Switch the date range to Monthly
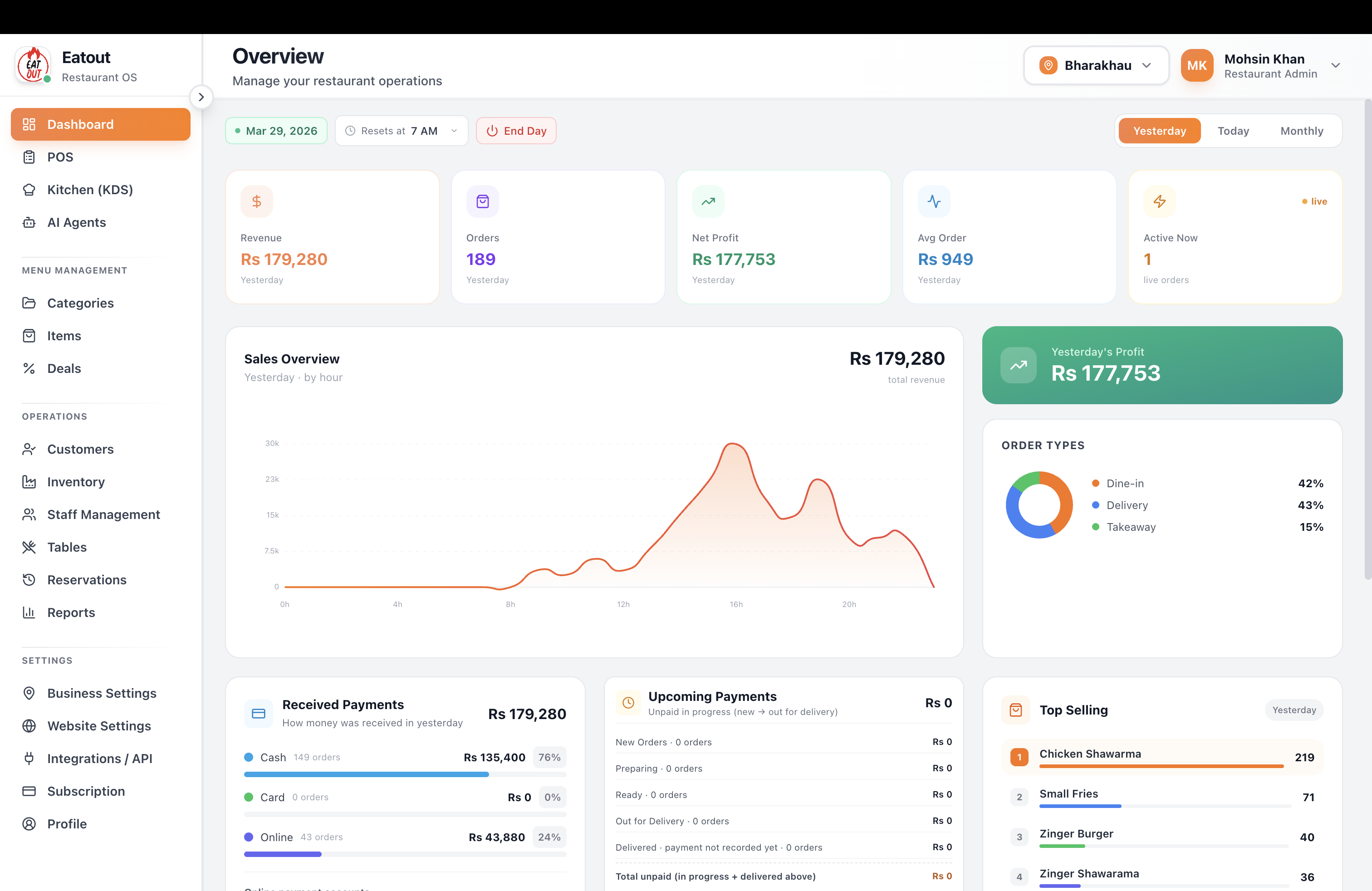 [x=1301, y=131]
